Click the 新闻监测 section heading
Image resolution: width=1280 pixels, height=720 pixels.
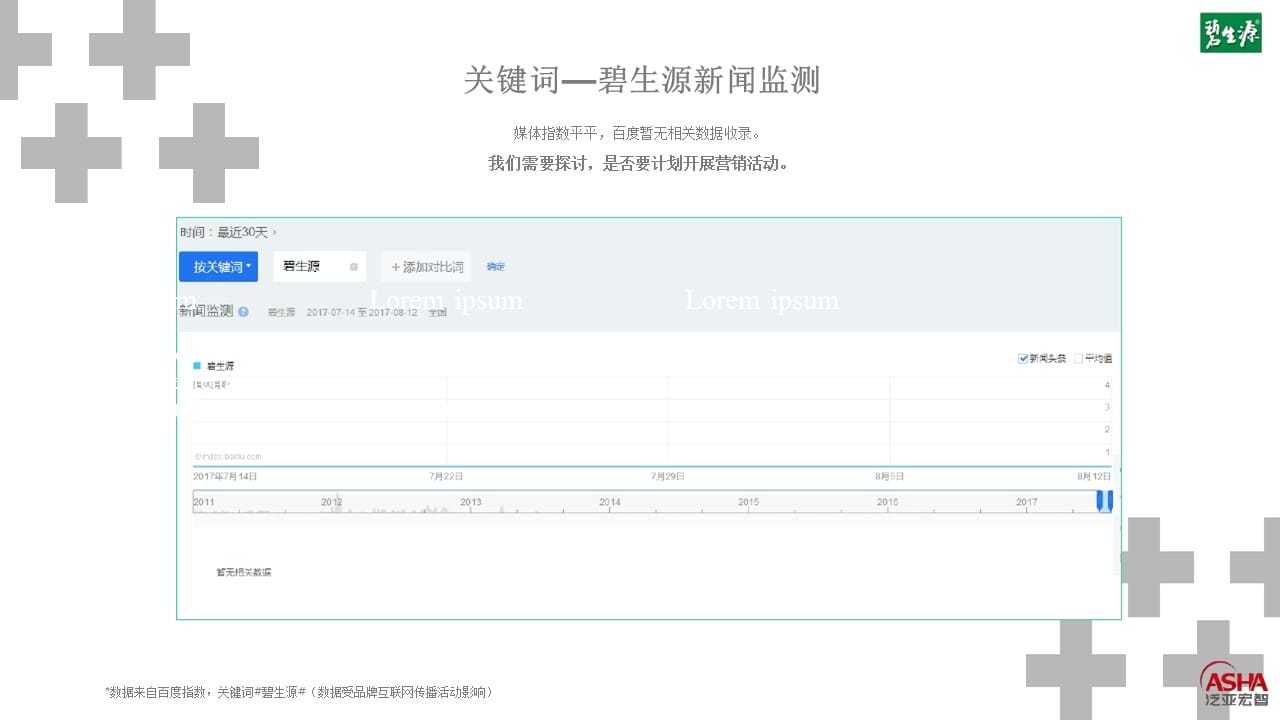pyautogui.click(x=206, y=312)
